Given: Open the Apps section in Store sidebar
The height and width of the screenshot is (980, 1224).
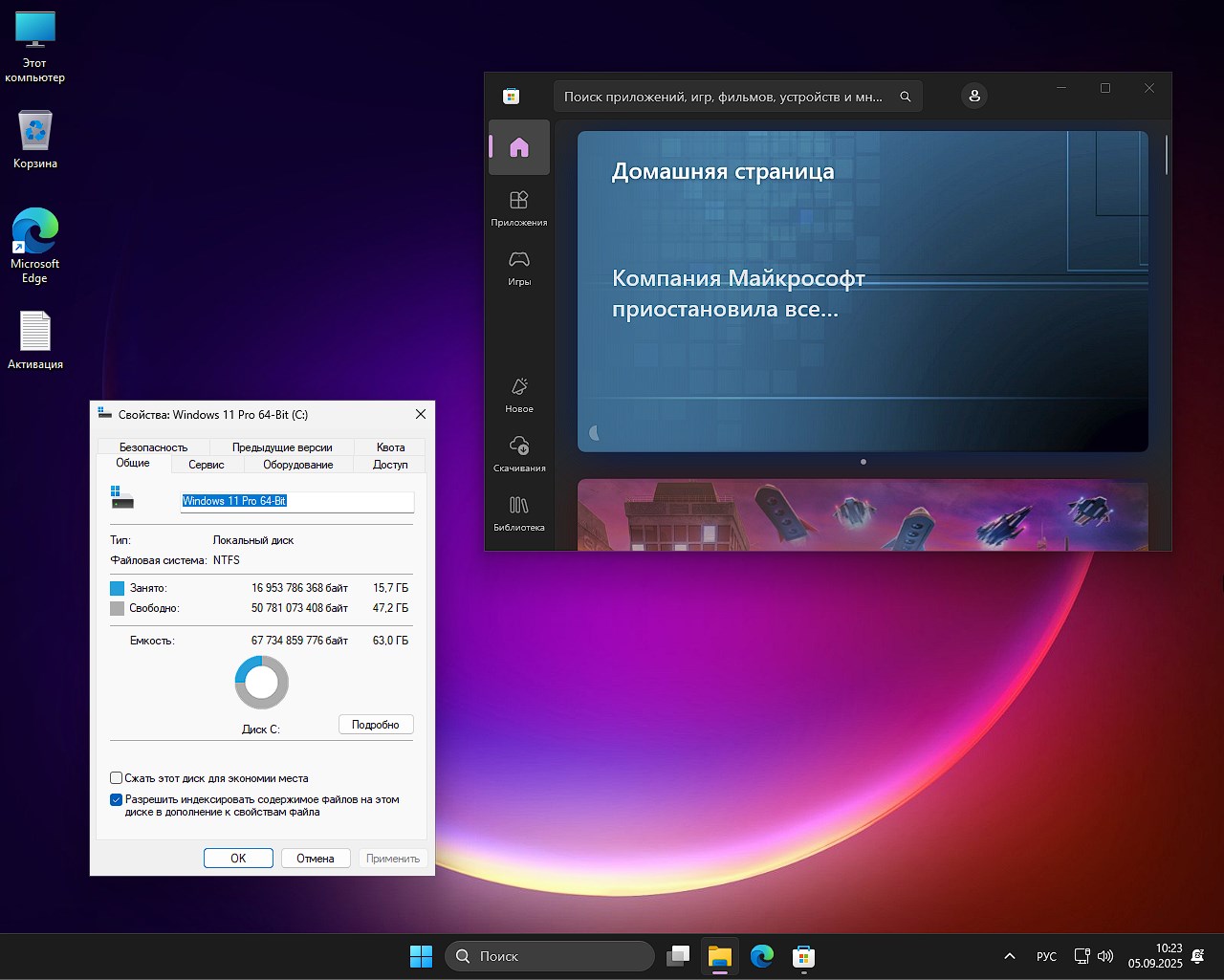Looking at the screenshot, I should [x=518, y=207].
